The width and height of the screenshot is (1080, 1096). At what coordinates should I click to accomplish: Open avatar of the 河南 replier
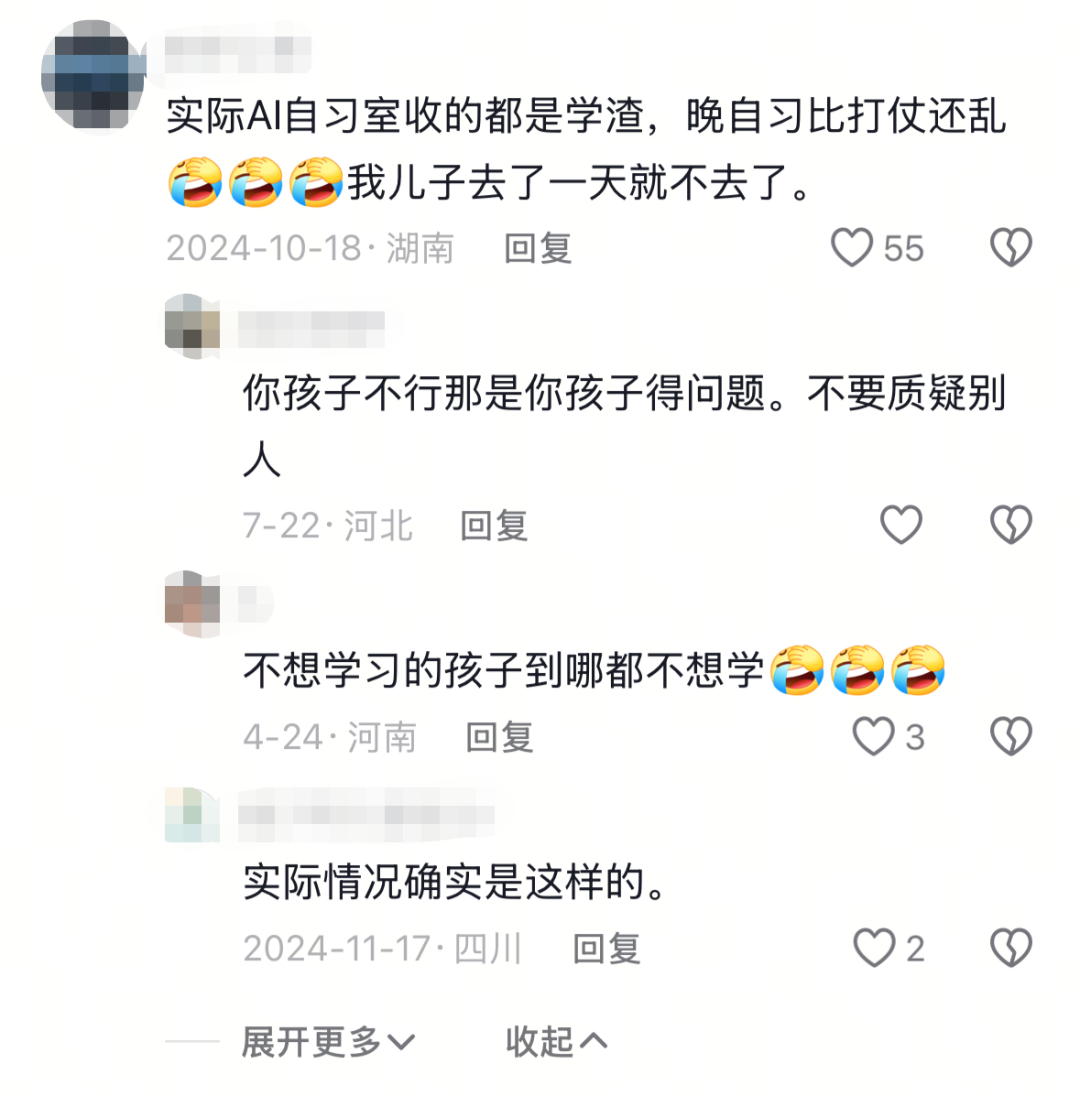[192, 604]
